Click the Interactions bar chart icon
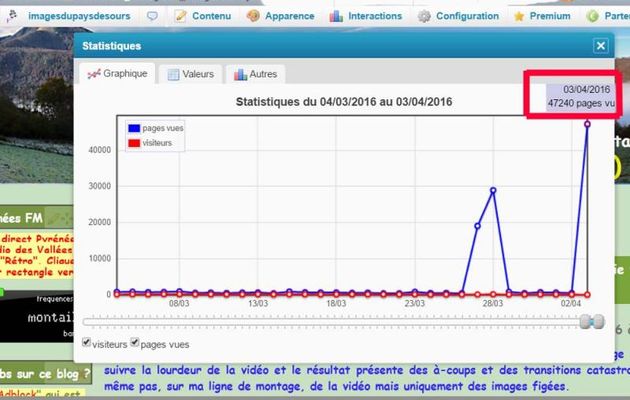The image size is (630, 400). click(335, 16)
